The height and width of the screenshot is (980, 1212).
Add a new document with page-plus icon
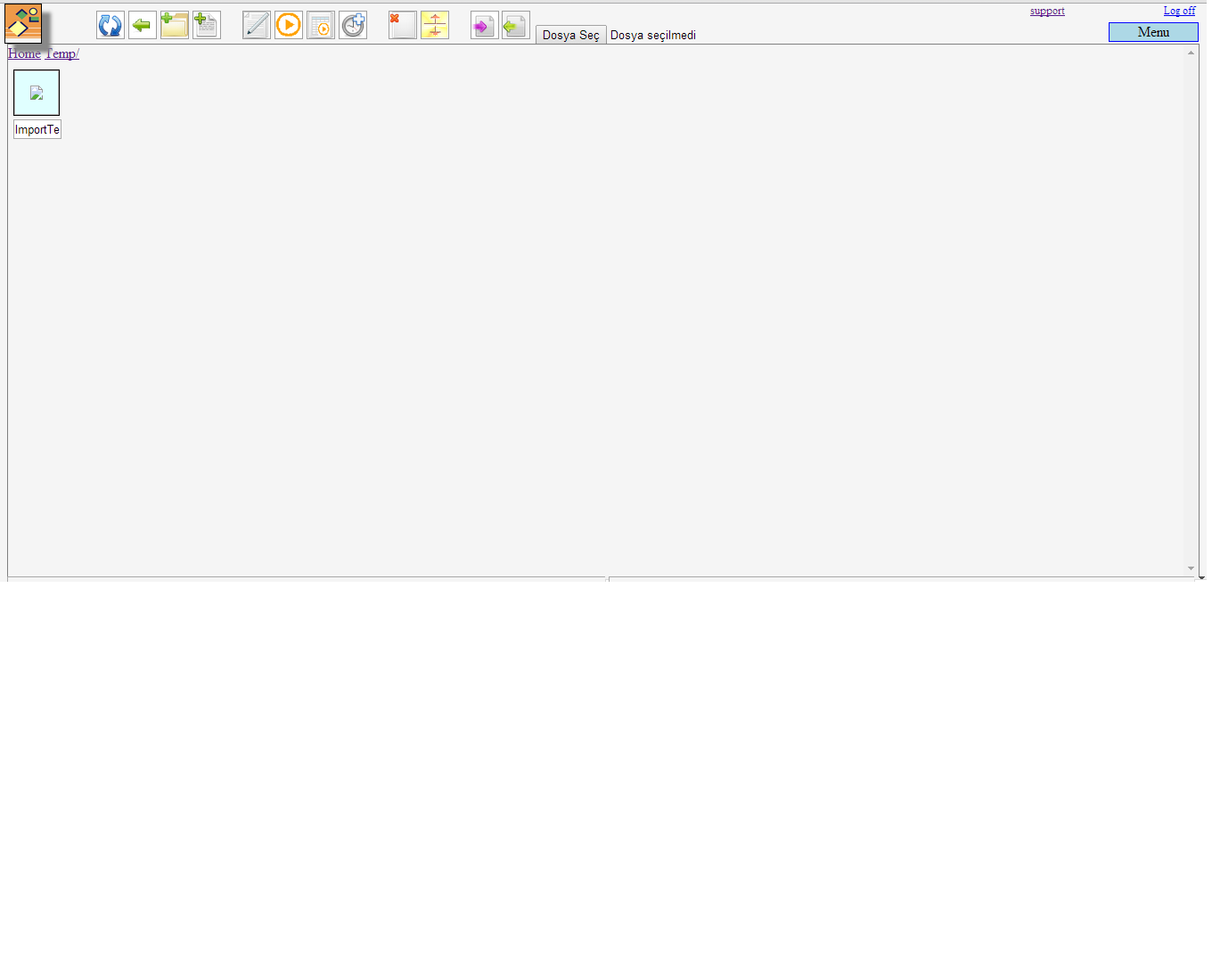tap(207, 25)
